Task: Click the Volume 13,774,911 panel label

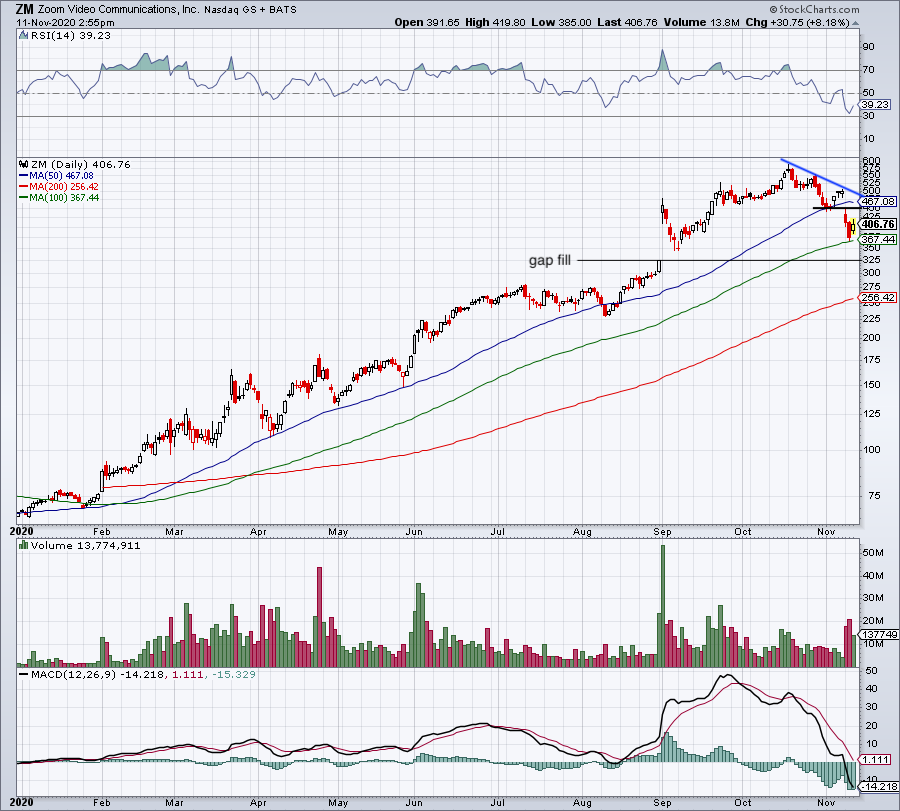Action: coord(86,545)
